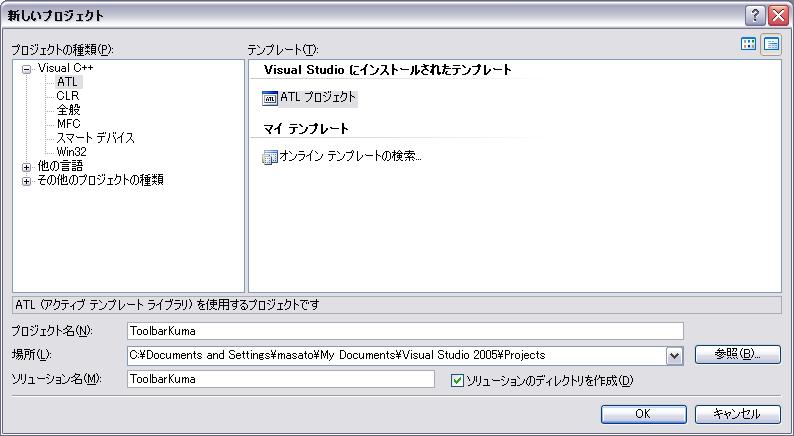Focus the solution name field

281,379
